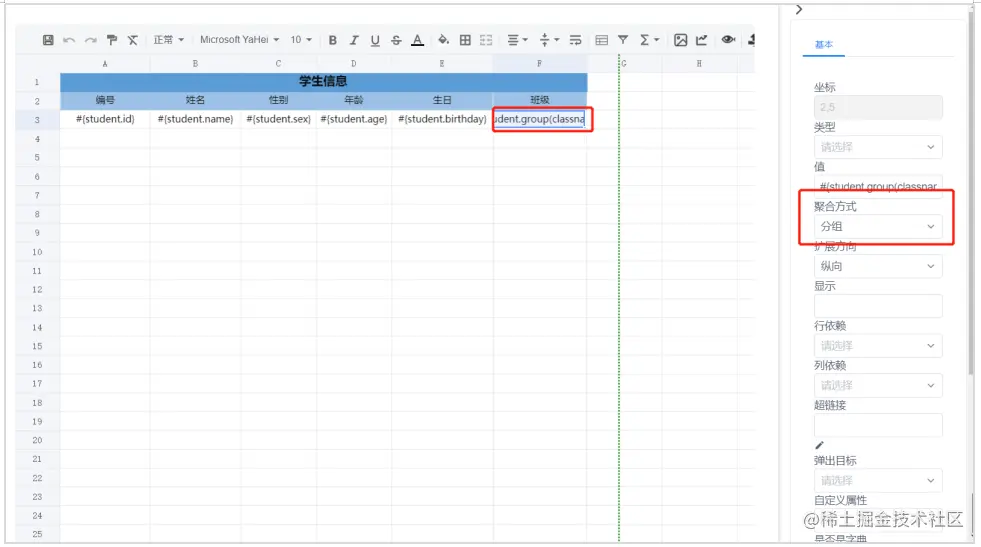
Task: Open the 行依赖 dropdown
Action: (878, 345)
